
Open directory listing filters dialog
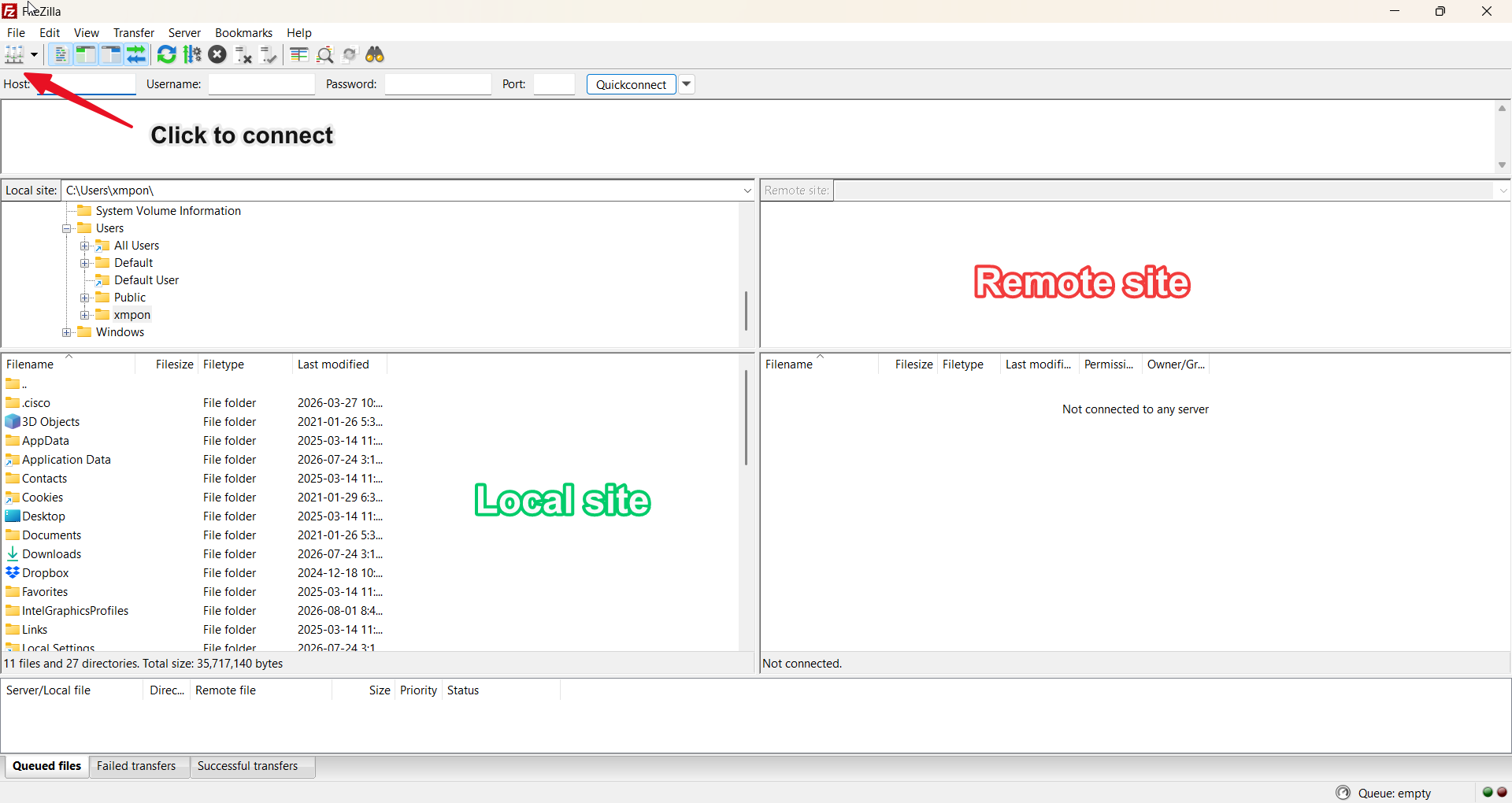coord(298,54)
